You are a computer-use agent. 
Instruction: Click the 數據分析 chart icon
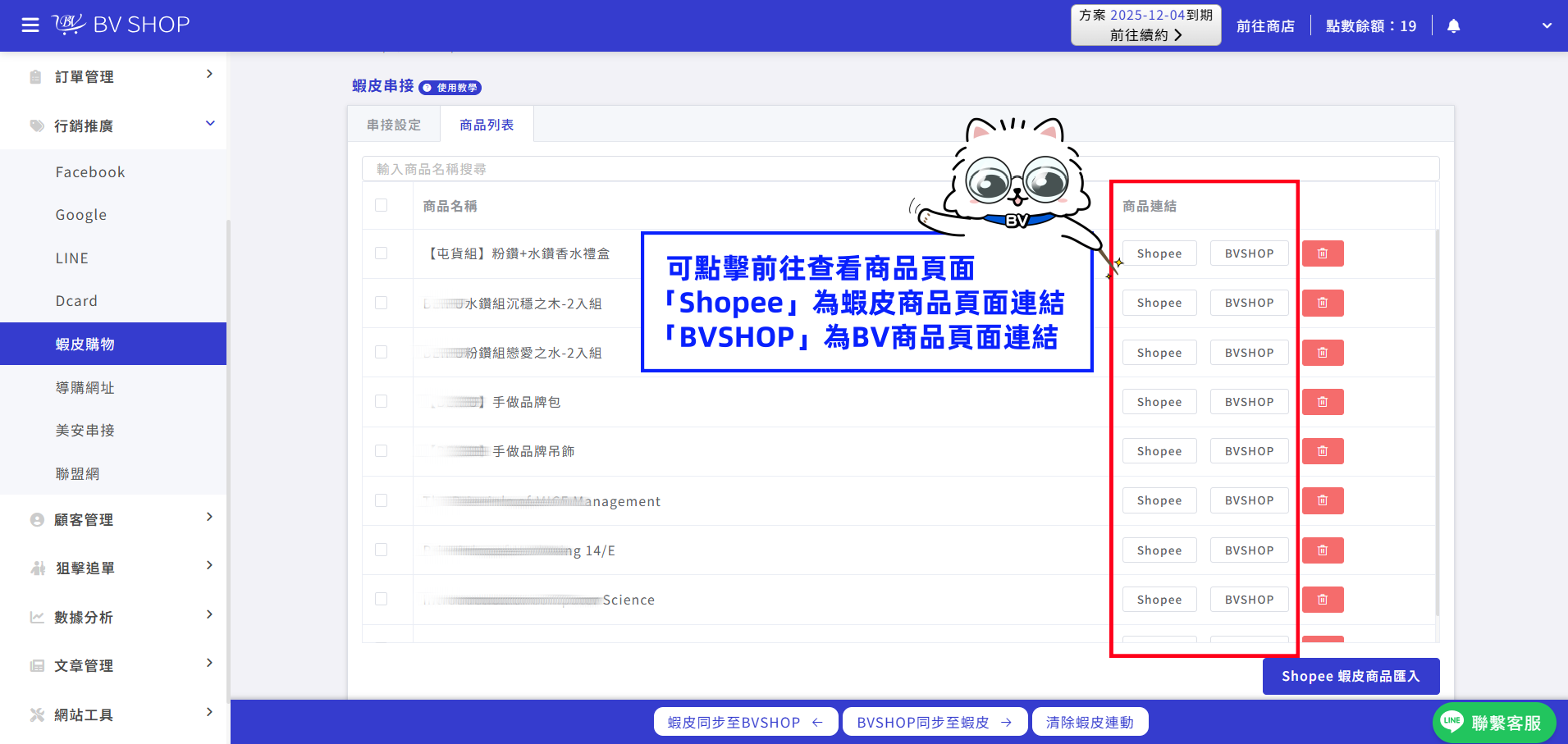pyautogui.click(x=37, y=617)
